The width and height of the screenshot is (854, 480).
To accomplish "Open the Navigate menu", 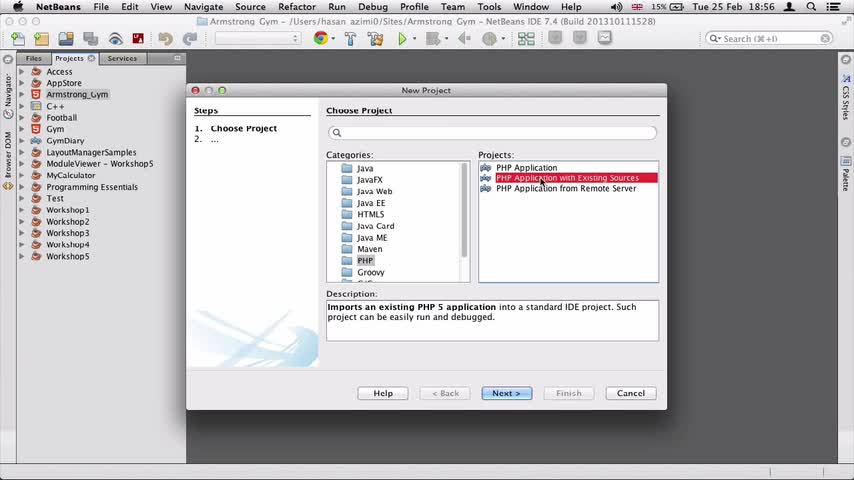I will click(203, 7).
